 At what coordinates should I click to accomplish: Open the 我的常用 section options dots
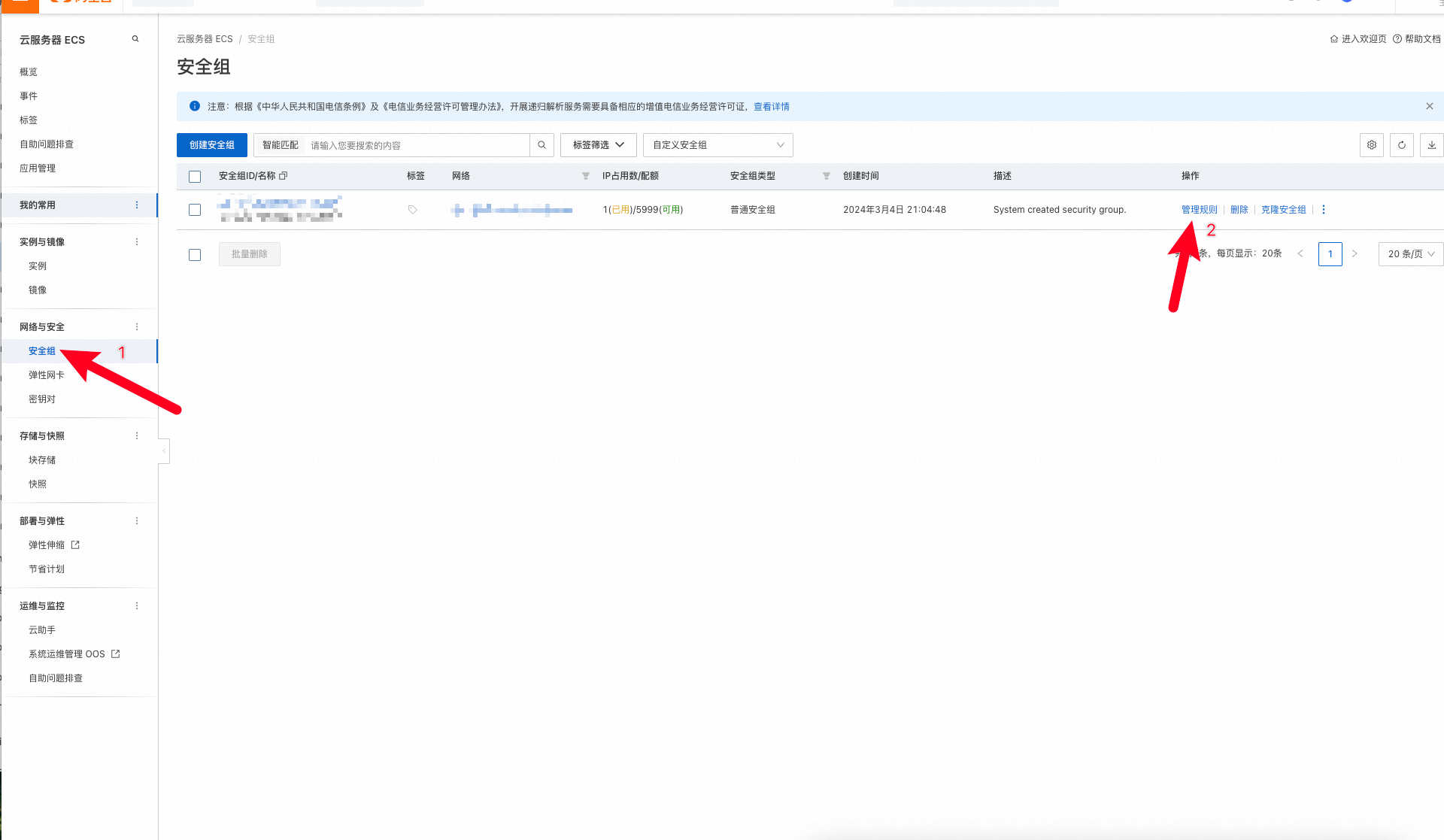137,205
